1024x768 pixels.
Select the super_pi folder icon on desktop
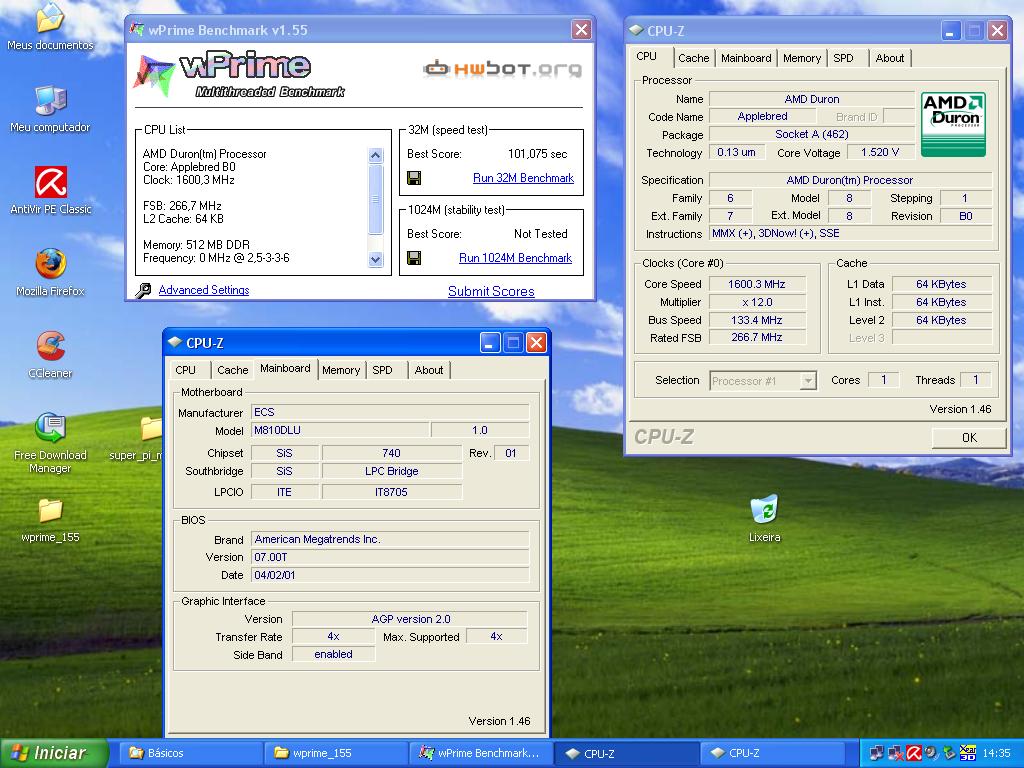pos(152,428)
